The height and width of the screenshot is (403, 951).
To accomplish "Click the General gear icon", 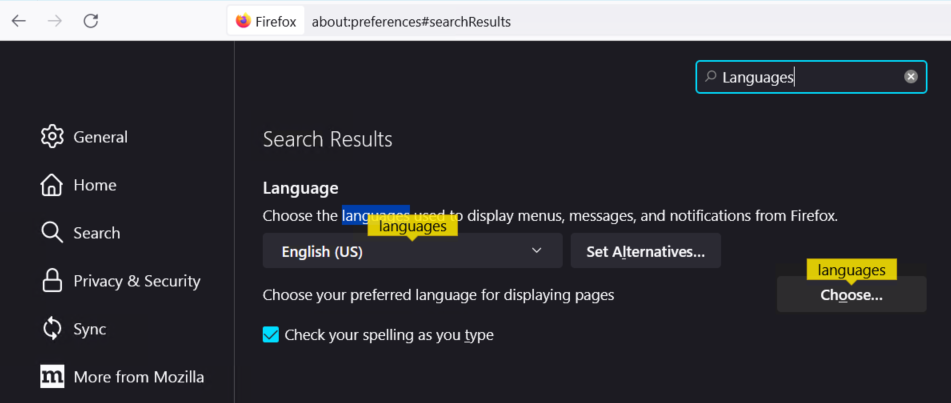I will tap(52, 137).
